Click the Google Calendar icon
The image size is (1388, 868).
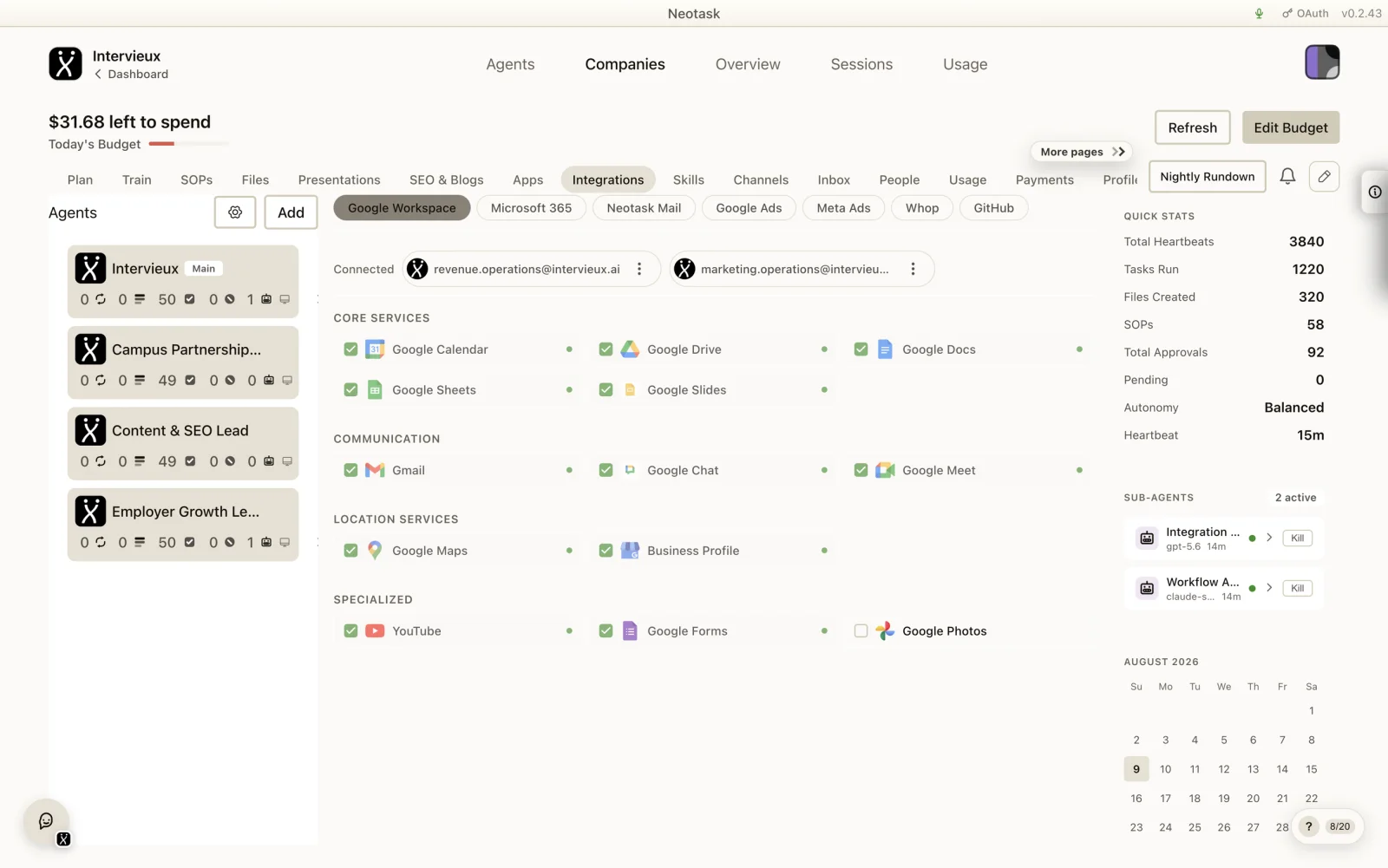click(375, 349)
